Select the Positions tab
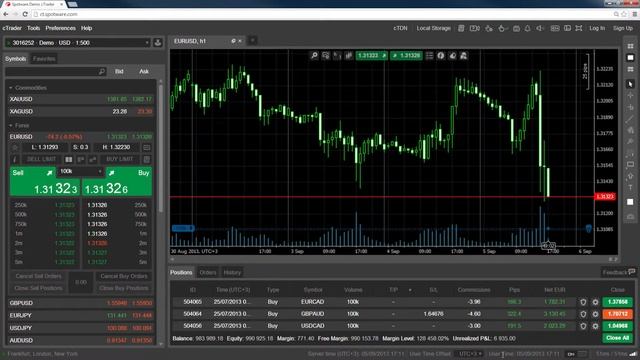This screenshot has height=360, width=640. pos(181,272)
